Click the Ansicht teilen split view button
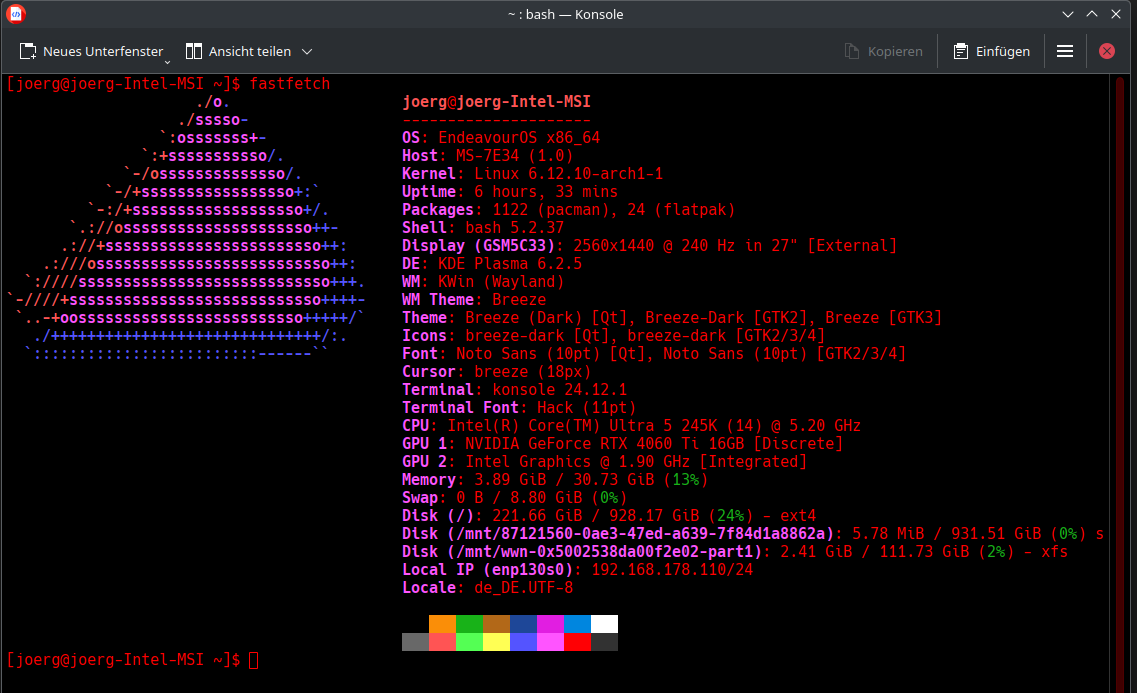 click(x=239, y=51)
